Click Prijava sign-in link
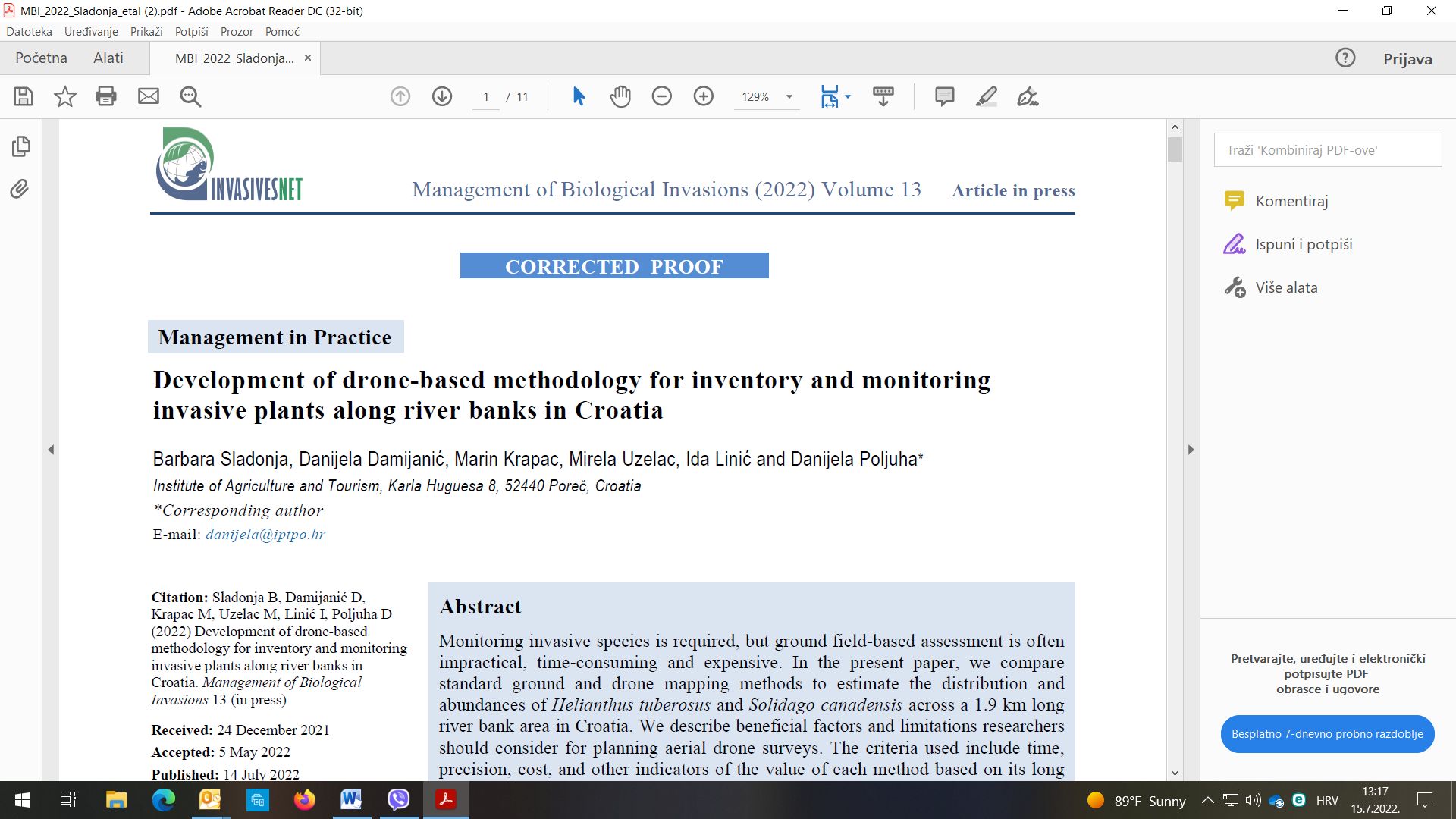The image size is (1456, 819). point(1407,59)
